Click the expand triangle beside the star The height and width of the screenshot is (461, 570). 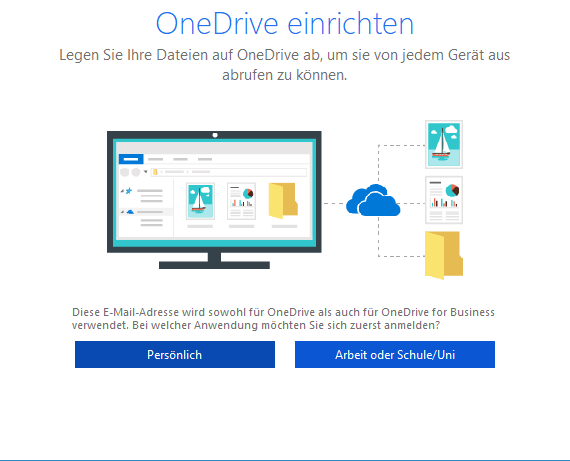pyautogui.click(x=123, y=191)
